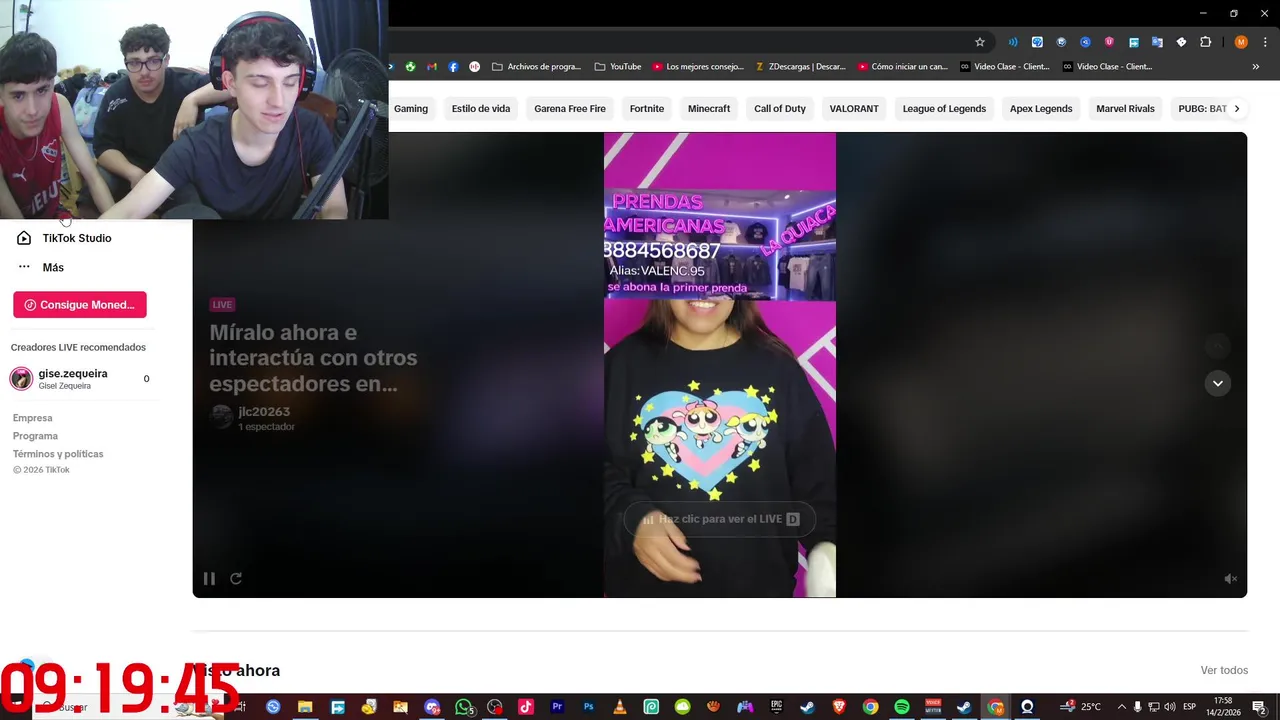Open ZDescargas bookmark
Screen dimensions: 1280x720
(801, 67)
